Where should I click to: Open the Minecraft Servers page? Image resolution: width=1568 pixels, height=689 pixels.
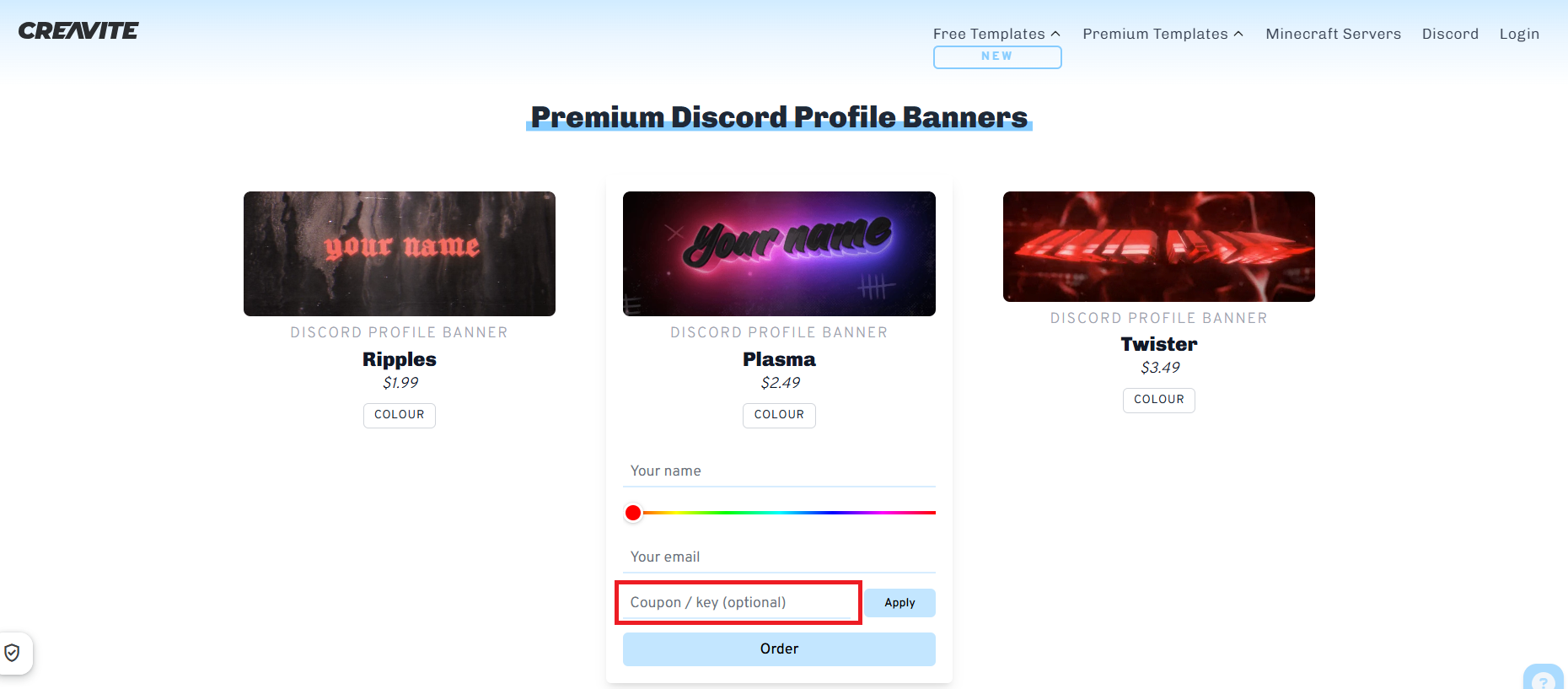tap(1333, 34)
